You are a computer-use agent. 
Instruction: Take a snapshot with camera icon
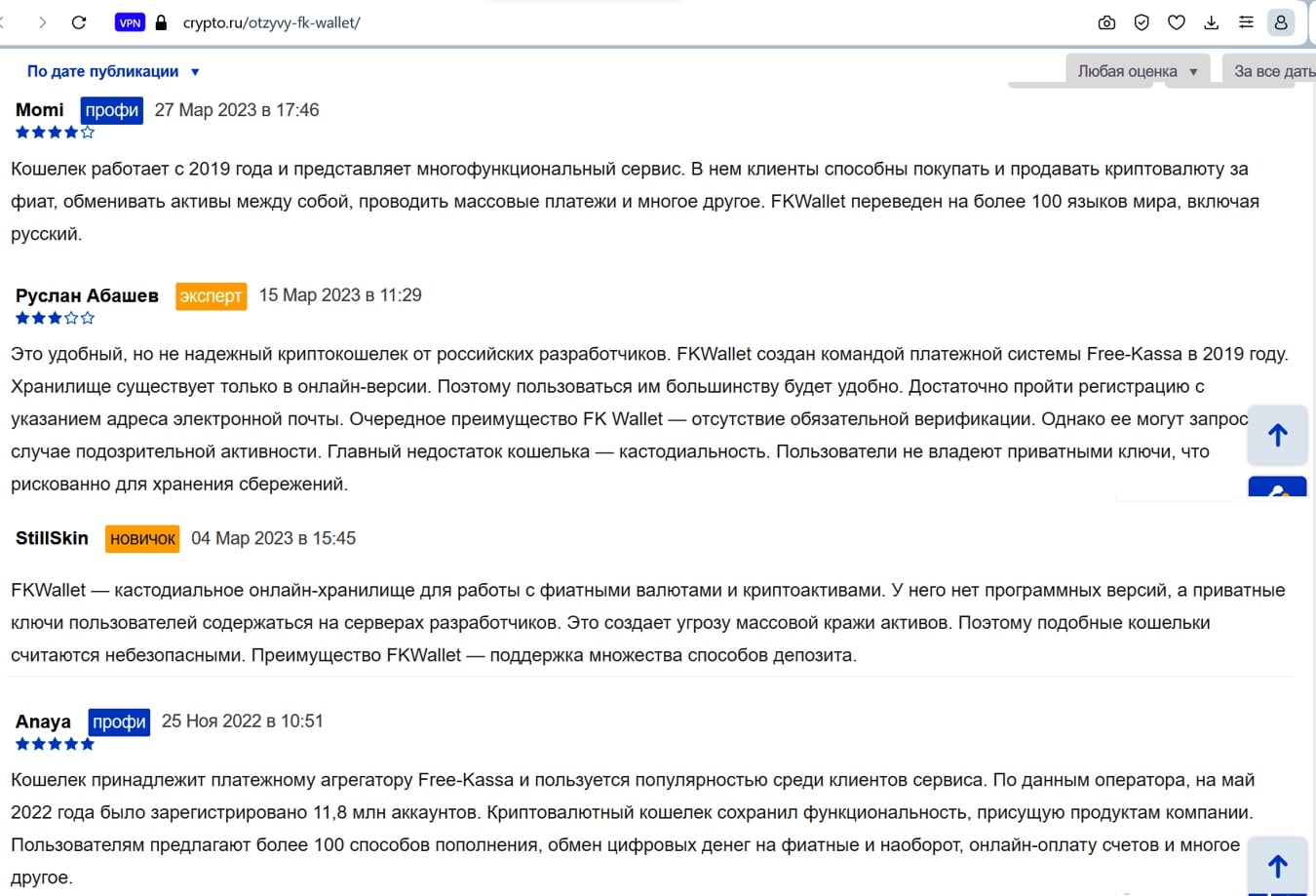(x=1106, y=22)
